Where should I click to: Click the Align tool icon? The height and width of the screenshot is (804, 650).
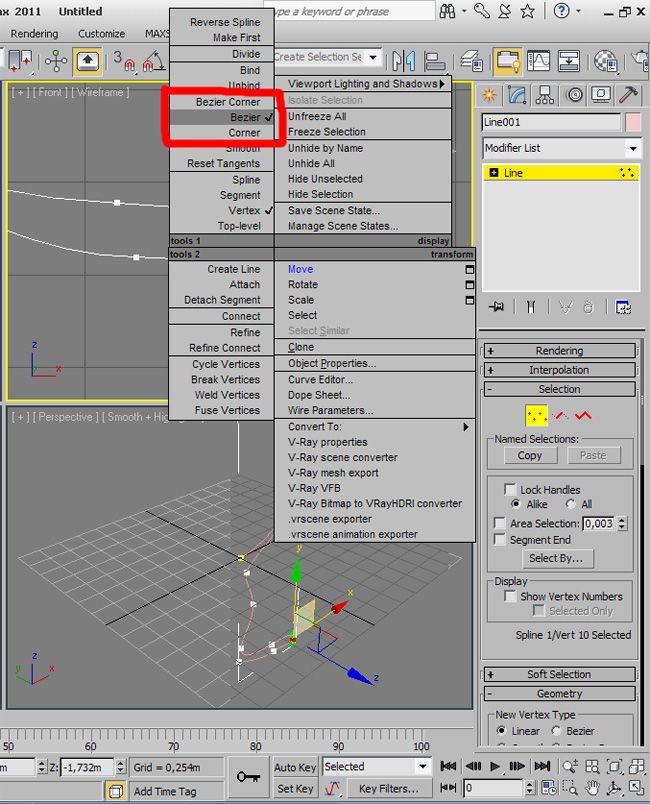coord(435,61)
